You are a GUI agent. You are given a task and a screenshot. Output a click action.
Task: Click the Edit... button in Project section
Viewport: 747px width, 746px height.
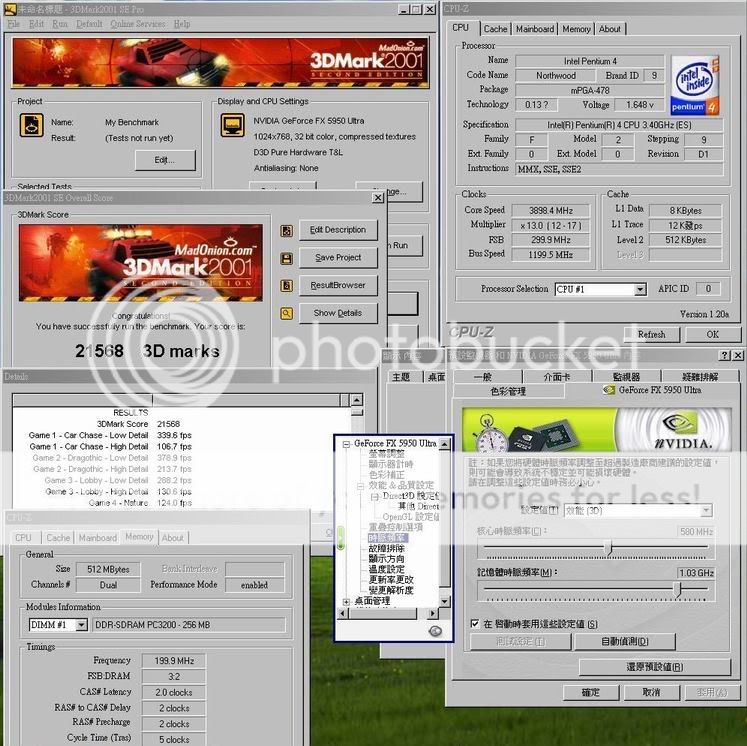[165, 160]
